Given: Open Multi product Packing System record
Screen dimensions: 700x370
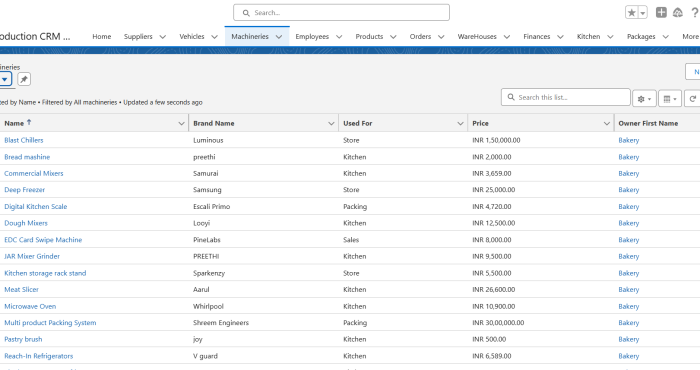Looking at the screenshot, I should 50,323.
